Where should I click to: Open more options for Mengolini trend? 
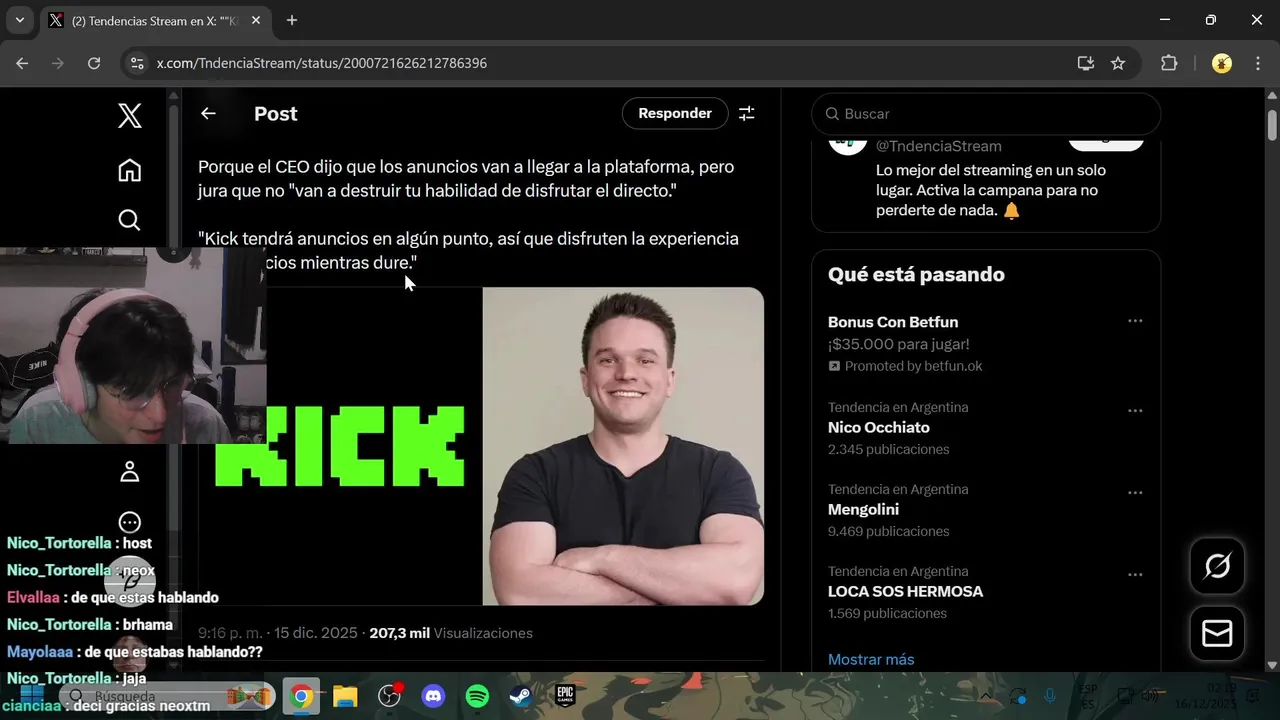[1135, 493]
